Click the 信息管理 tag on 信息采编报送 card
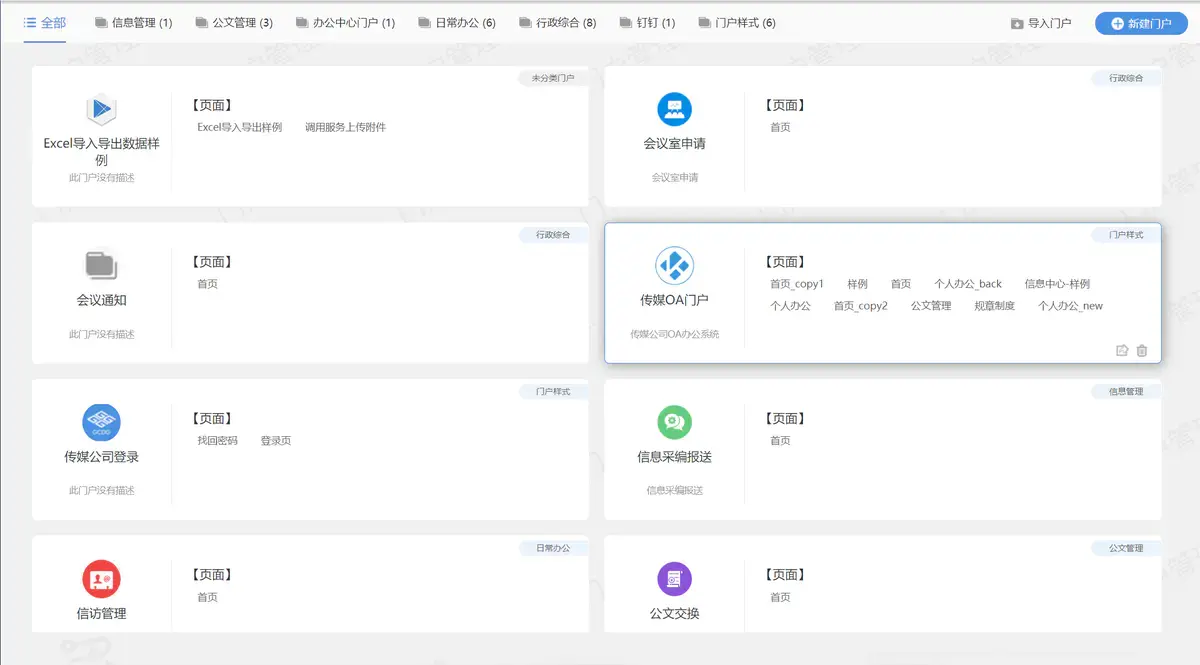 1126,392
